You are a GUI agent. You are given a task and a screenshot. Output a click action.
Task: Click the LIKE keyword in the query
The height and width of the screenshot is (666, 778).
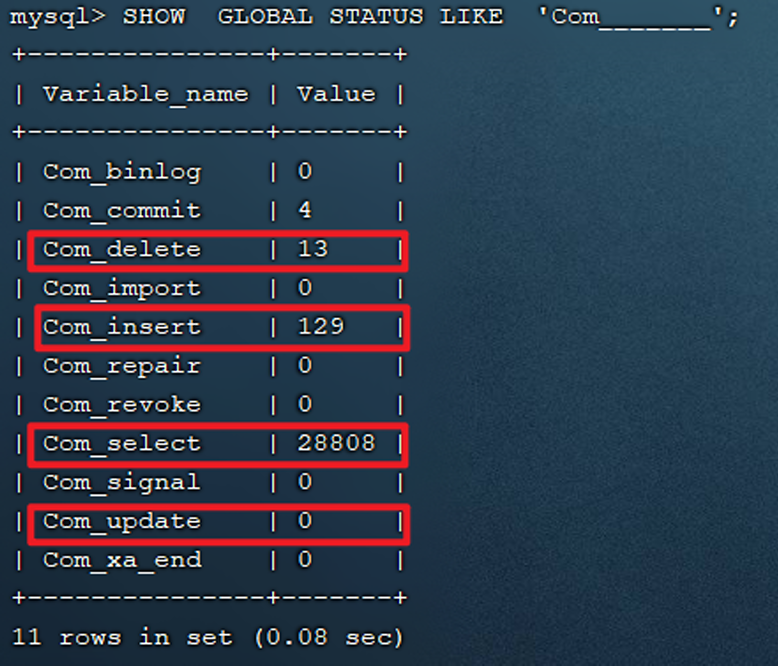pos(472,16)
